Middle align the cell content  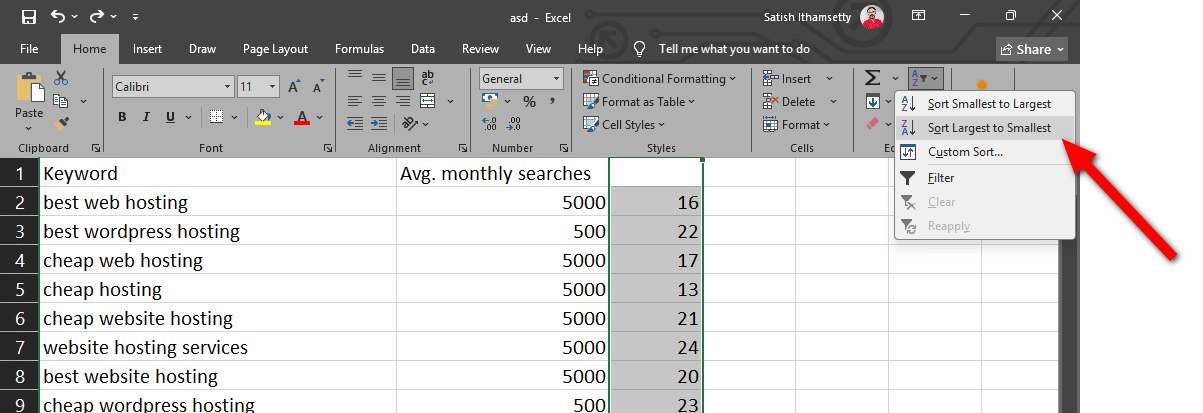pos(379,78)
